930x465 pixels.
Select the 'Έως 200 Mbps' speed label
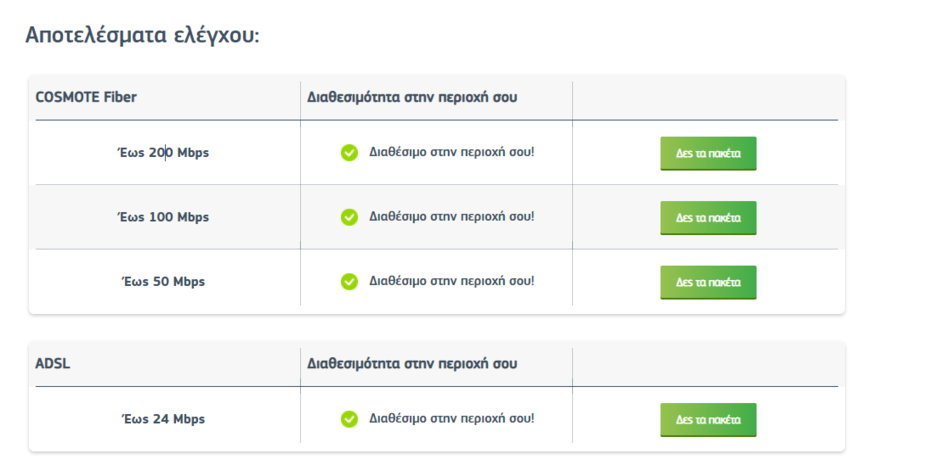pos(162,153)
